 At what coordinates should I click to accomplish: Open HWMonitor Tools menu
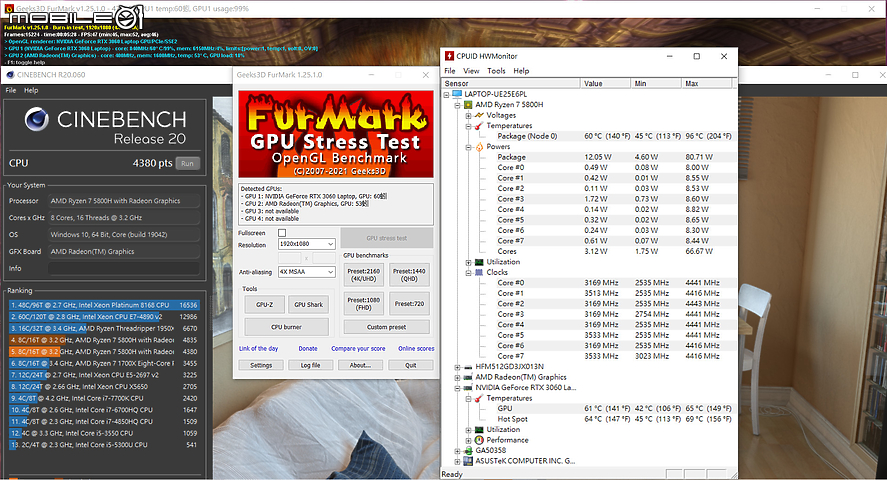[496, 71]
